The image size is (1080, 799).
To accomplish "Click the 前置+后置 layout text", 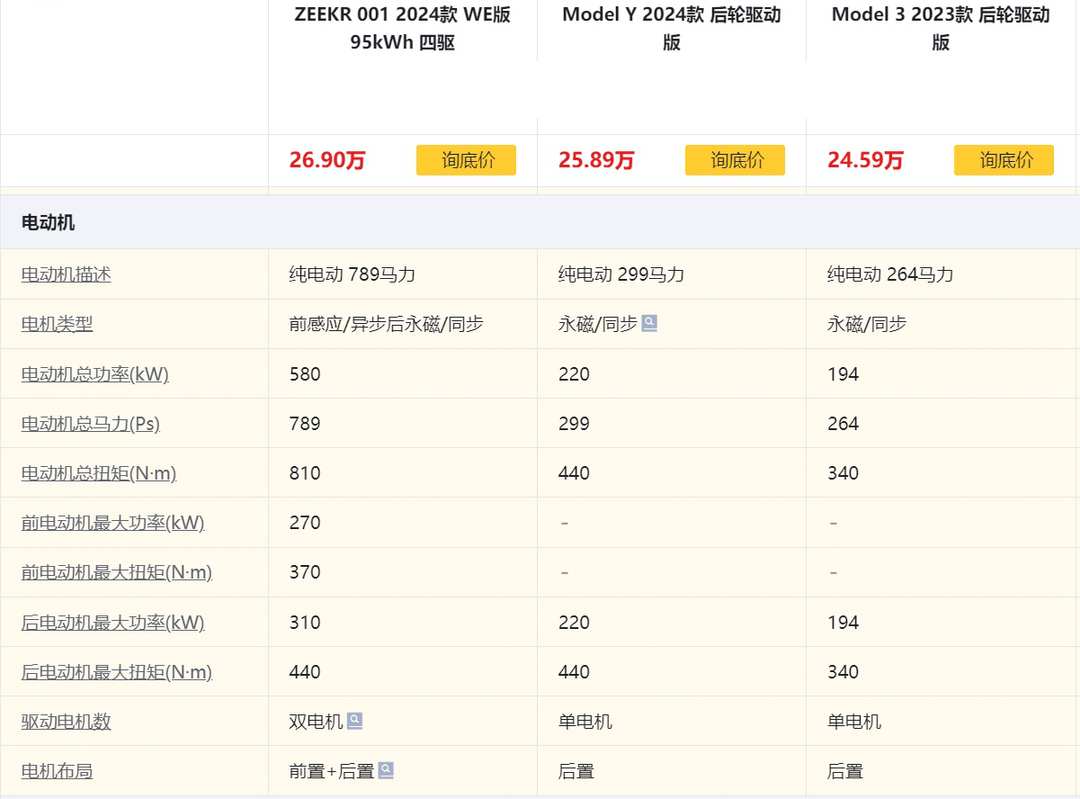I will pos(332,771).
